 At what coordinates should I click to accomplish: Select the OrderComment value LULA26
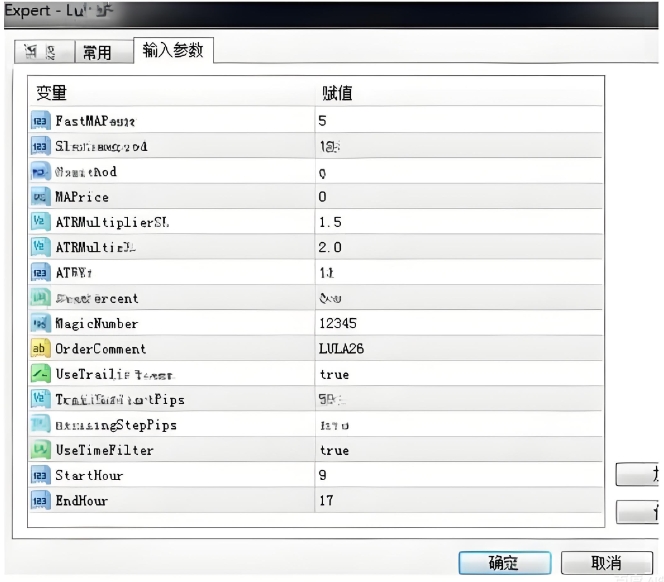point(339,349)
